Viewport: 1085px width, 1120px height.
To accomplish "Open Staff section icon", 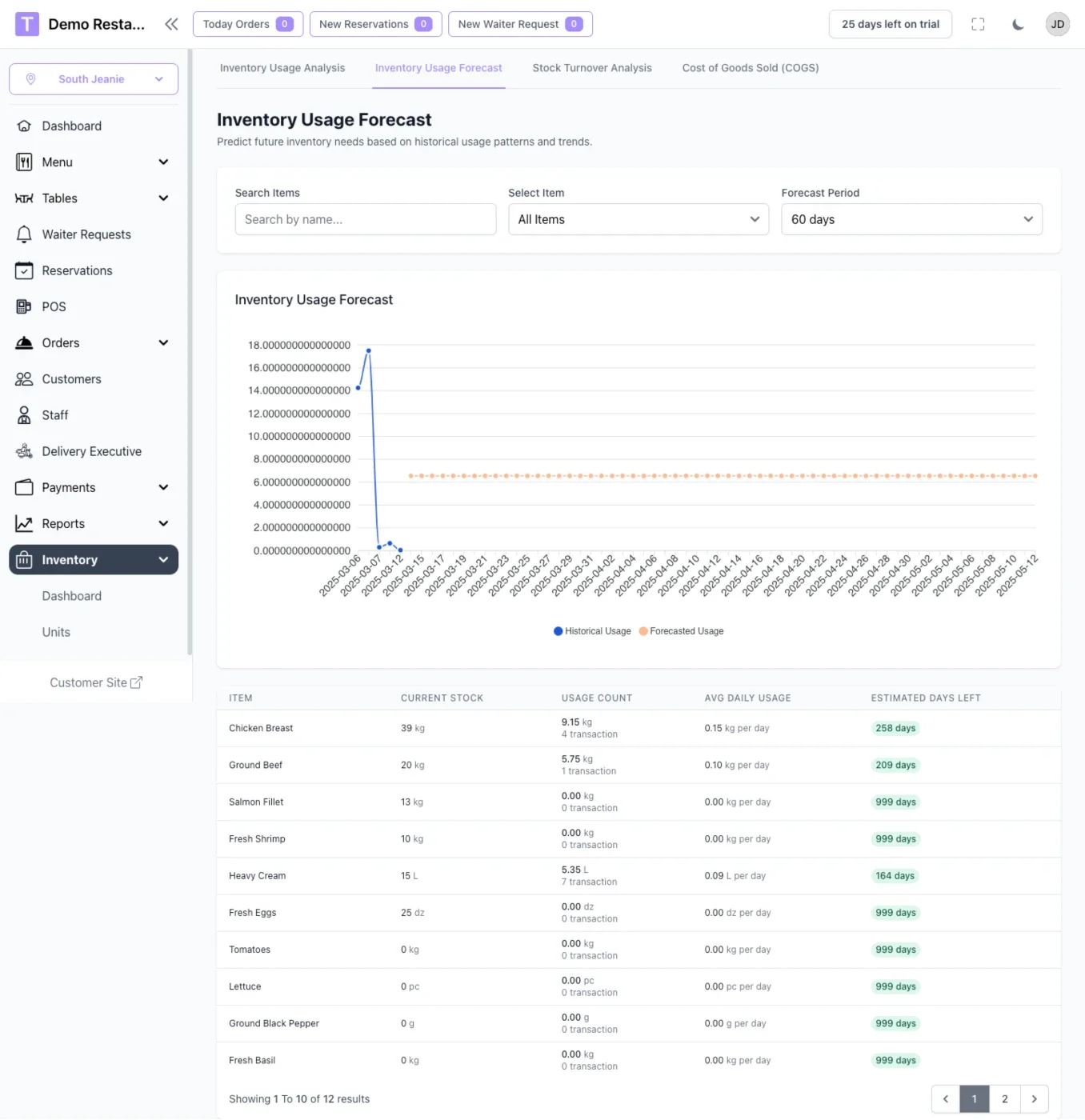I will click(25, 415).
